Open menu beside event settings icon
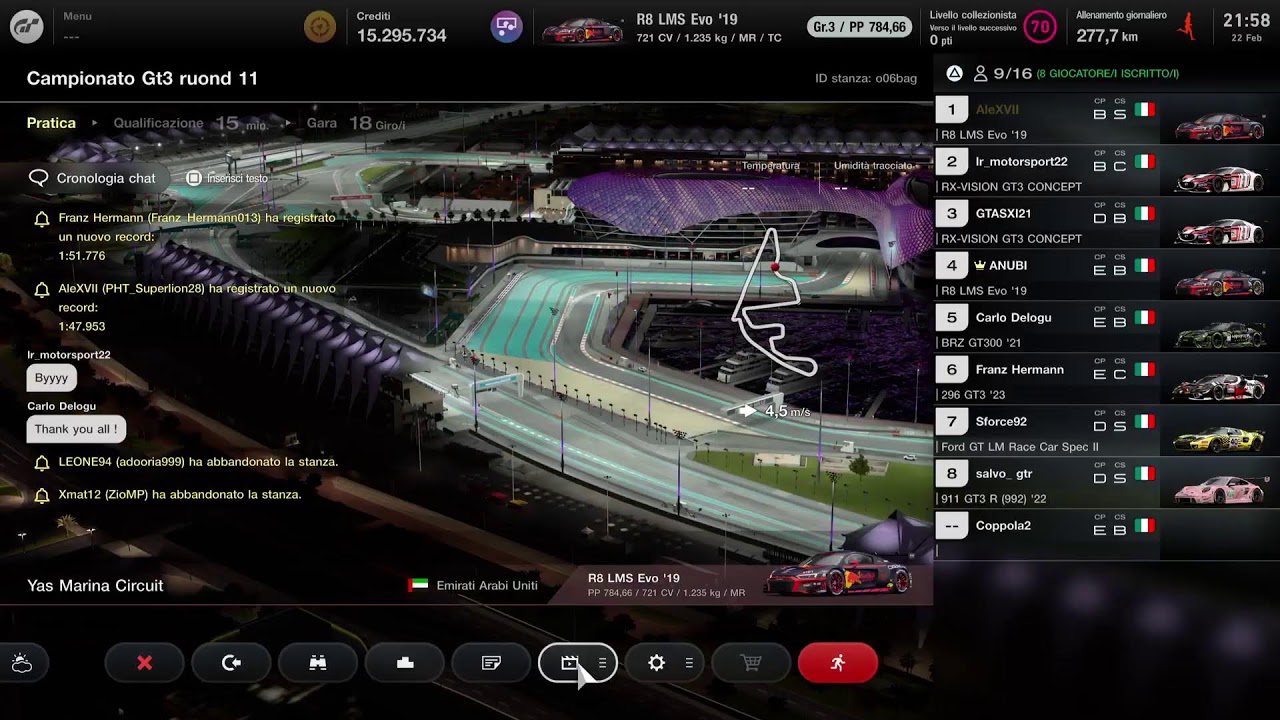Image resolution: width=1280 pixels, height=720 pixels. click(602, 663)
